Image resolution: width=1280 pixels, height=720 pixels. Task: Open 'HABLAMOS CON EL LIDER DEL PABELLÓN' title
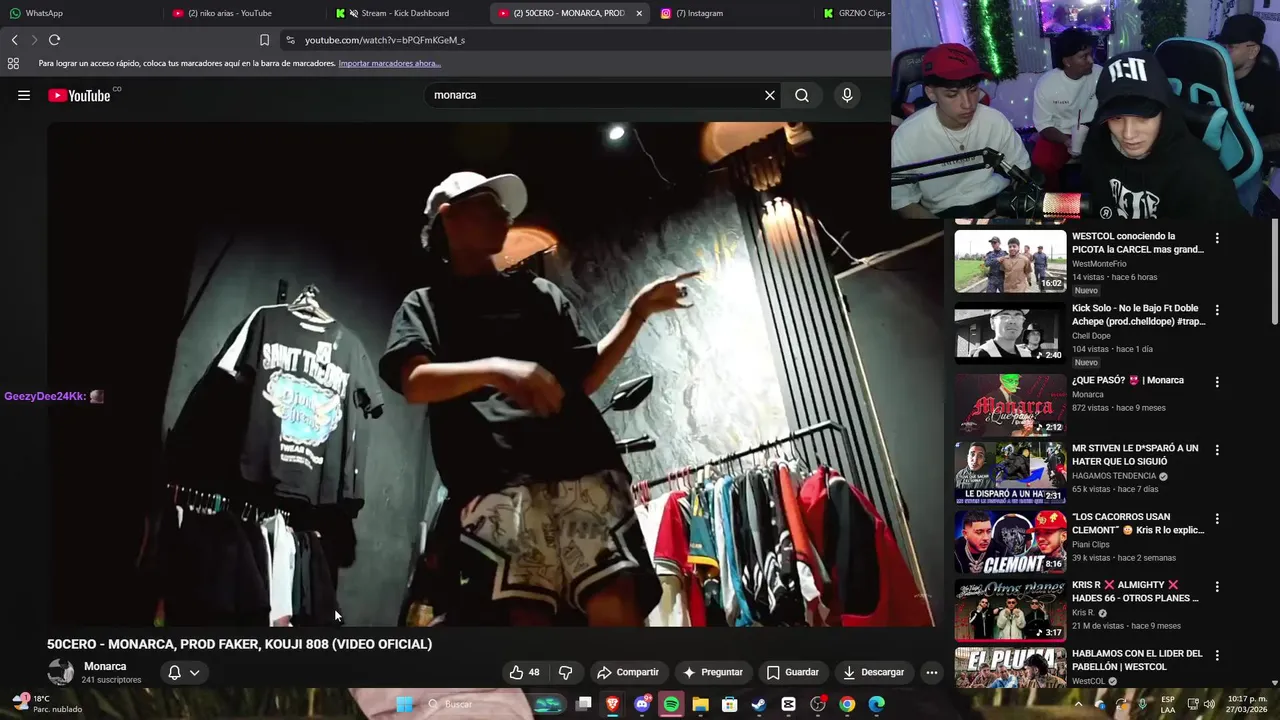point(1137,660)
